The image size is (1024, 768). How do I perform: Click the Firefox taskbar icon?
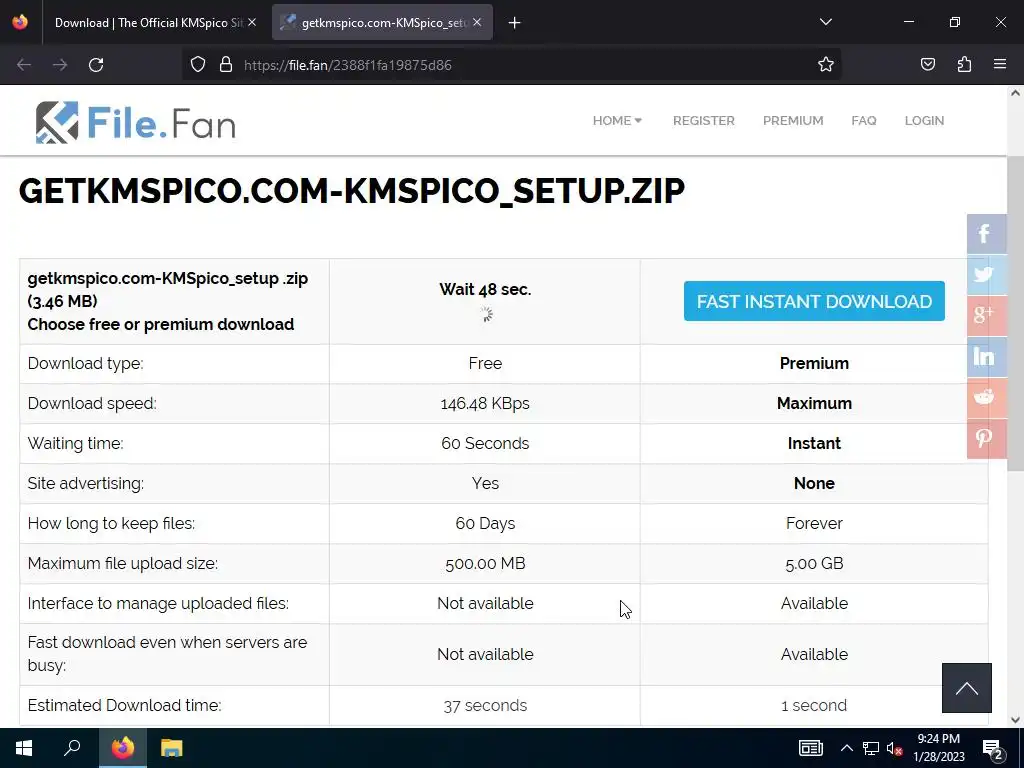122,748
